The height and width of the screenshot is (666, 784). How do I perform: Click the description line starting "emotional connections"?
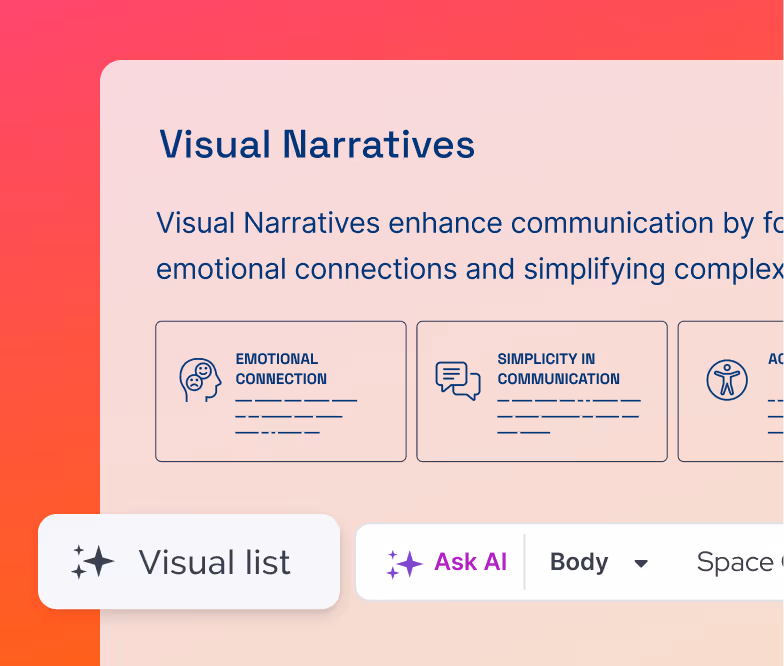coord(468,269)
